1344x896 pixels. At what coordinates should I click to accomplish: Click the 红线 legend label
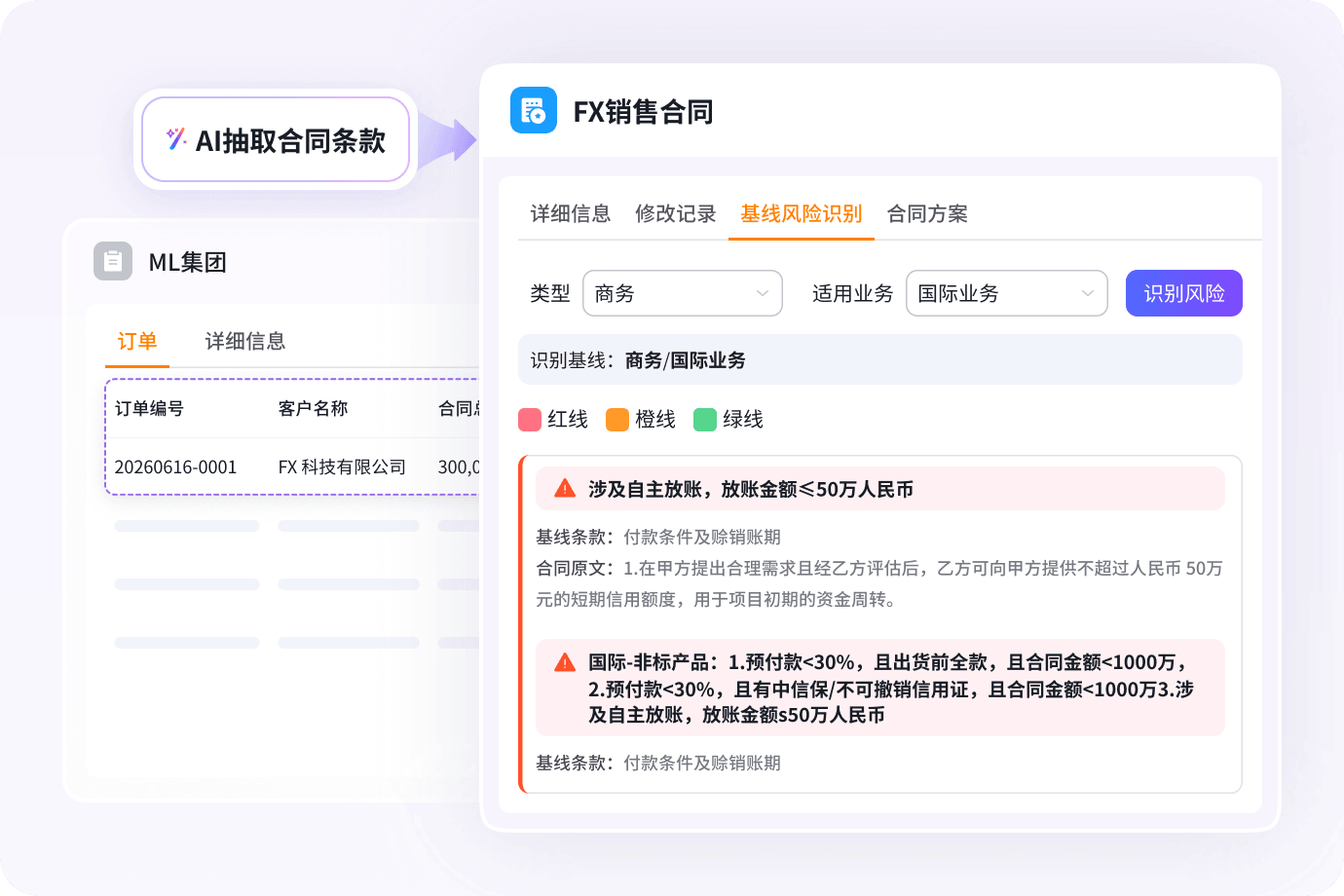[568, 420]
